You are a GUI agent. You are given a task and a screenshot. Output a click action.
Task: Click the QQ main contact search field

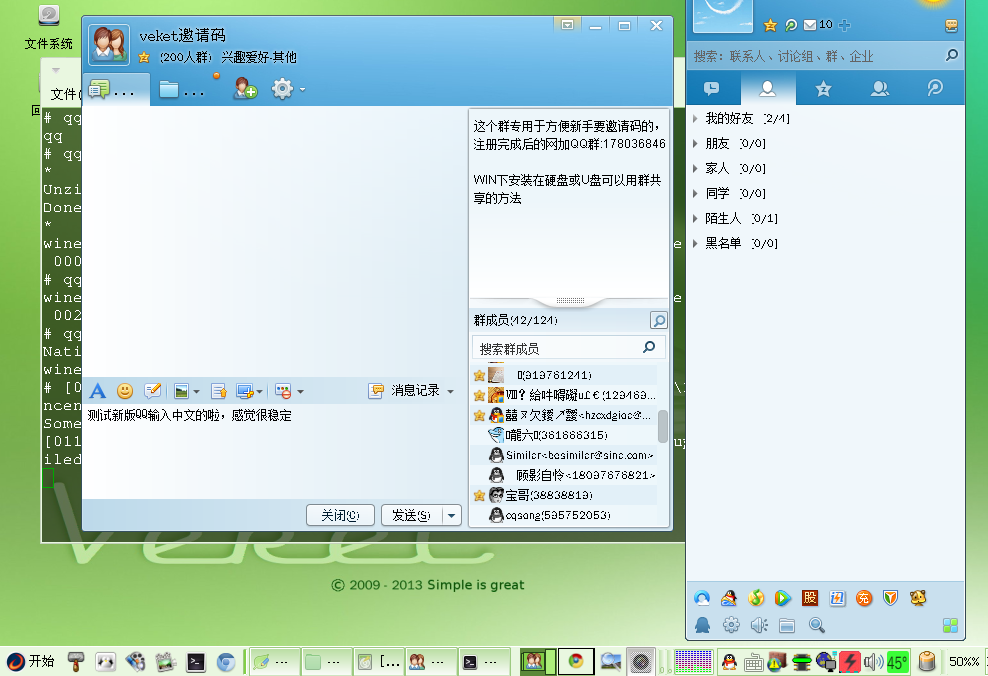click(825, 56)
